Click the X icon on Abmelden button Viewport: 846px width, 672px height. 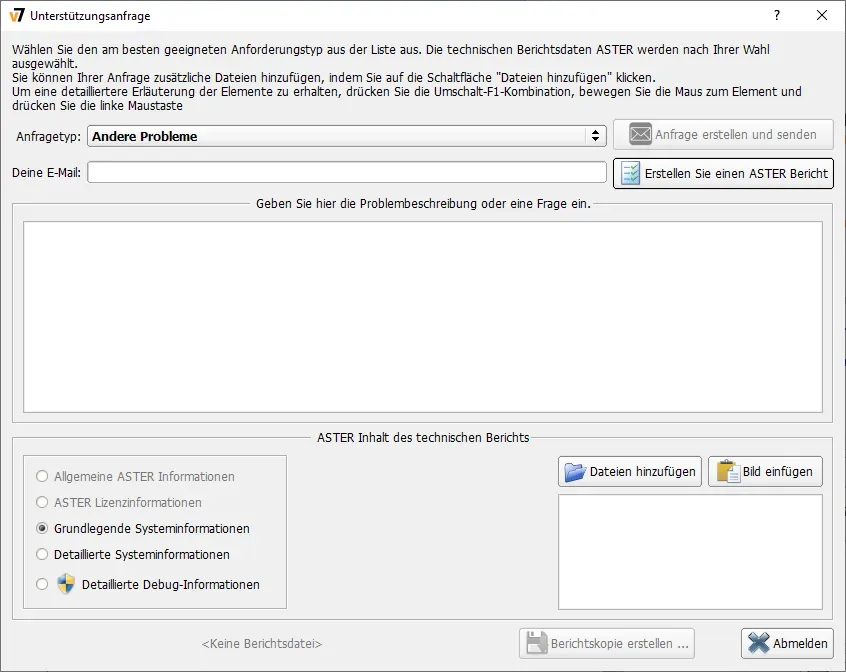758,643
